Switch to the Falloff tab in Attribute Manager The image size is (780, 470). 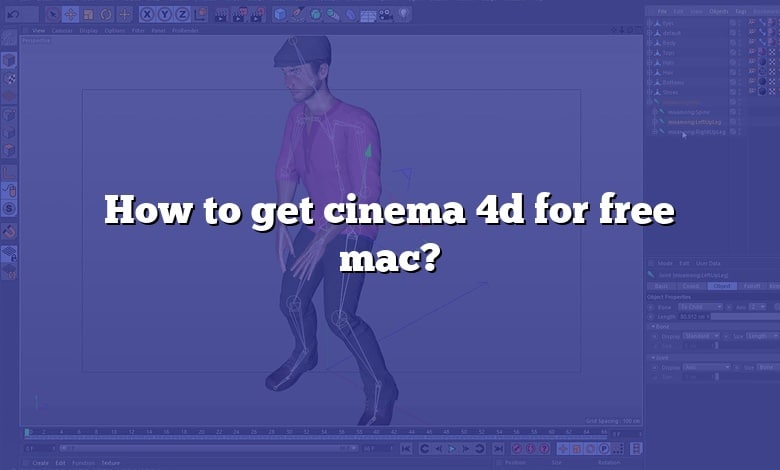[x=752, y=286]
